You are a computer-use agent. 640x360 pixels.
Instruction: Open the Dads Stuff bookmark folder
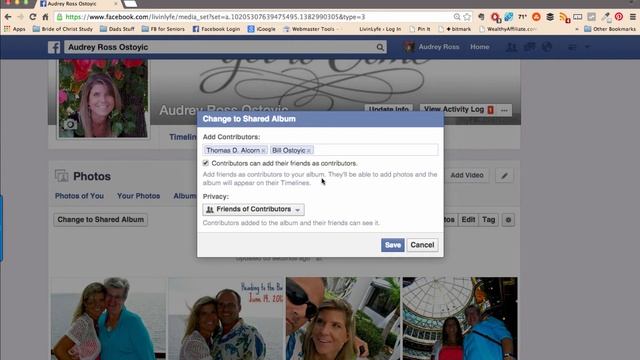tap(117, 29)
